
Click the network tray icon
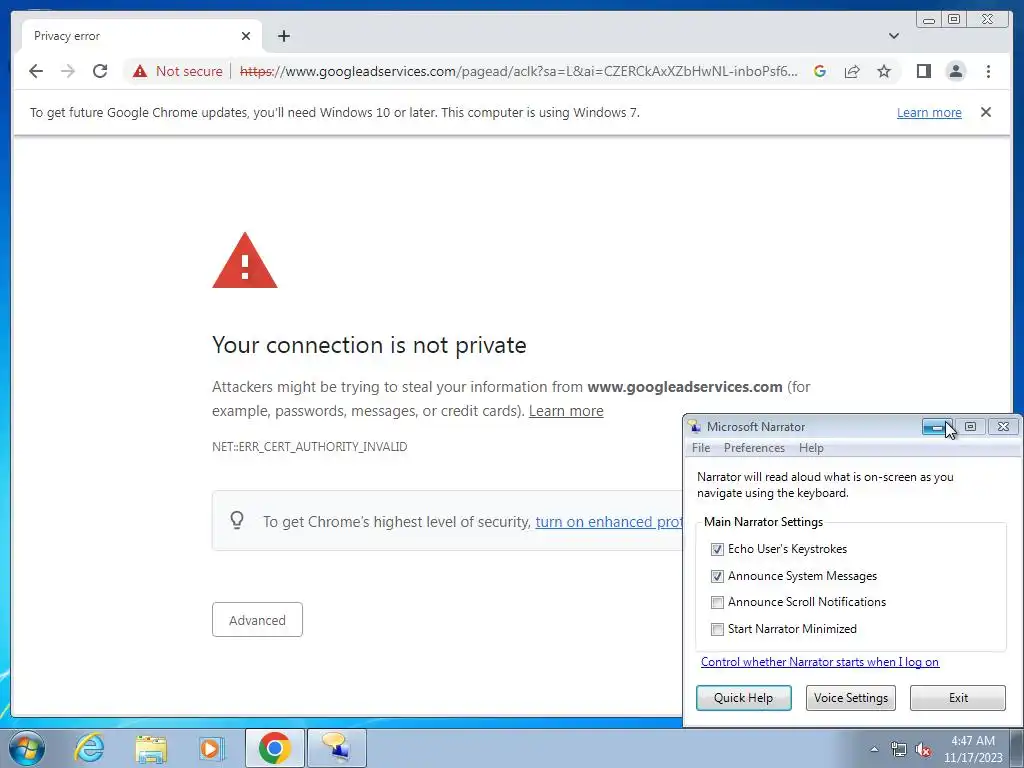(899, 749)
